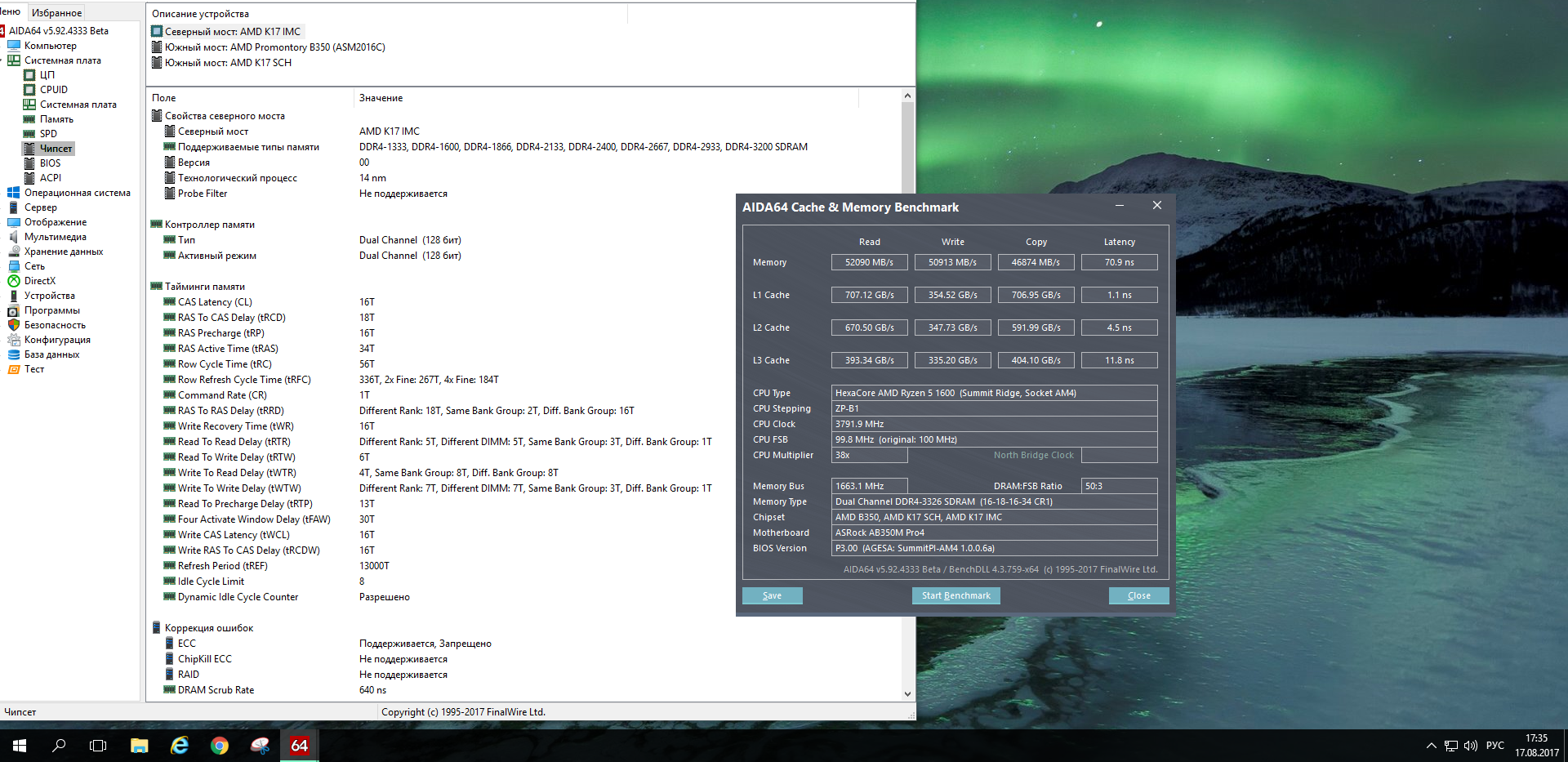Open the Сеть network section
Viewport: 1568px width, 762px height.
34,266
